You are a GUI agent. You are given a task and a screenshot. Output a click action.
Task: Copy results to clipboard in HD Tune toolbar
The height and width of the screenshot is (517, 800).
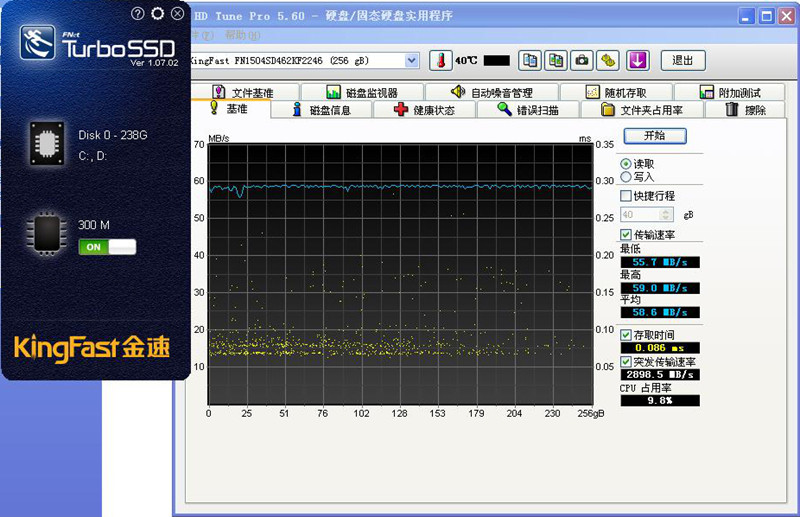click(x=530, y=60)
